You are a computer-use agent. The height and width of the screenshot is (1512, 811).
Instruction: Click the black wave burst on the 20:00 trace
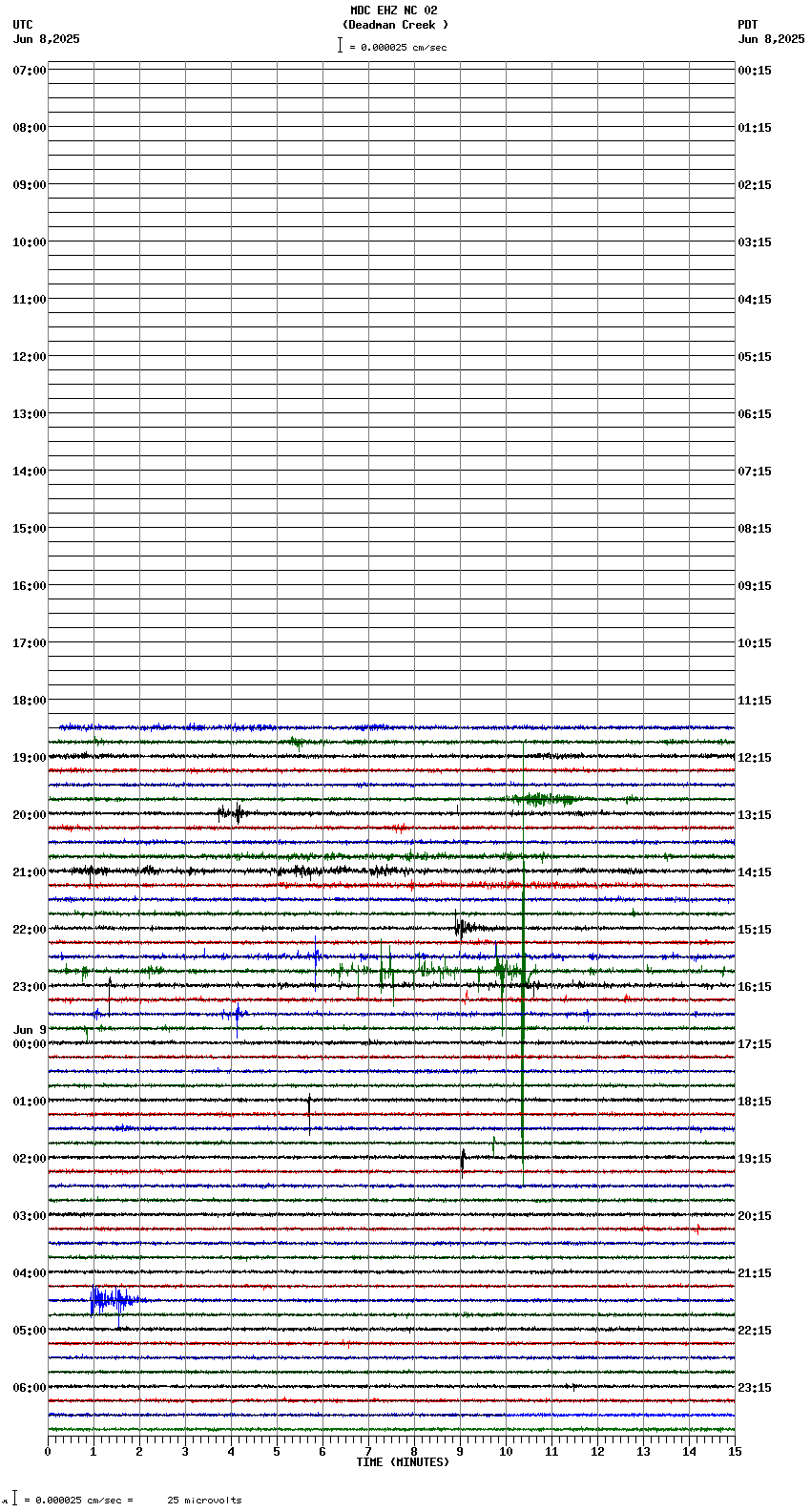[x=232, y=813]
